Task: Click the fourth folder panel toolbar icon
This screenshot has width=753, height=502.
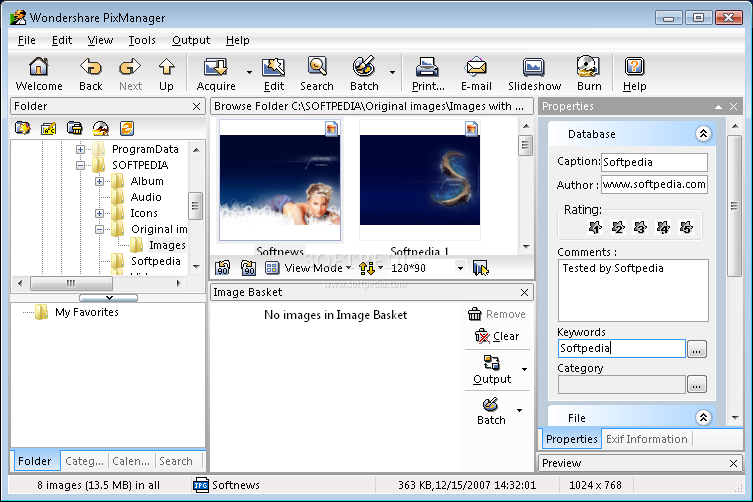Action: click(x=100, y=128)
